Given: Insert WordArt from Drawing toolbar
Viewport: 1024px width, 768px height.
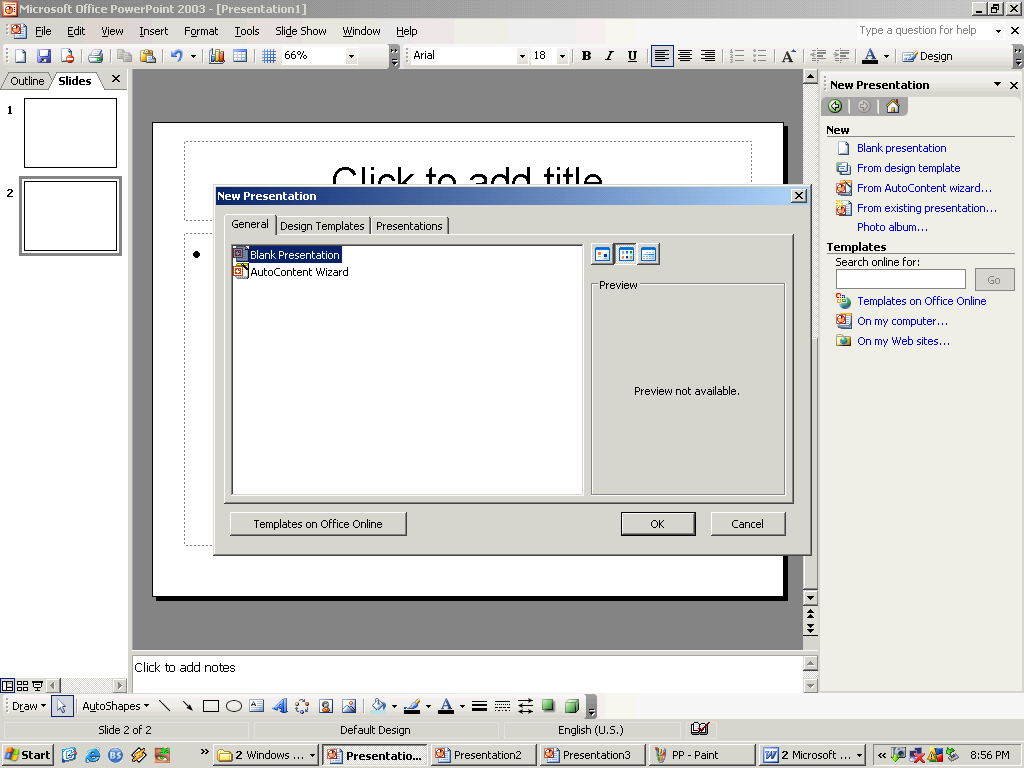Looking at the screenshot, I should click(x=280, y=706).
